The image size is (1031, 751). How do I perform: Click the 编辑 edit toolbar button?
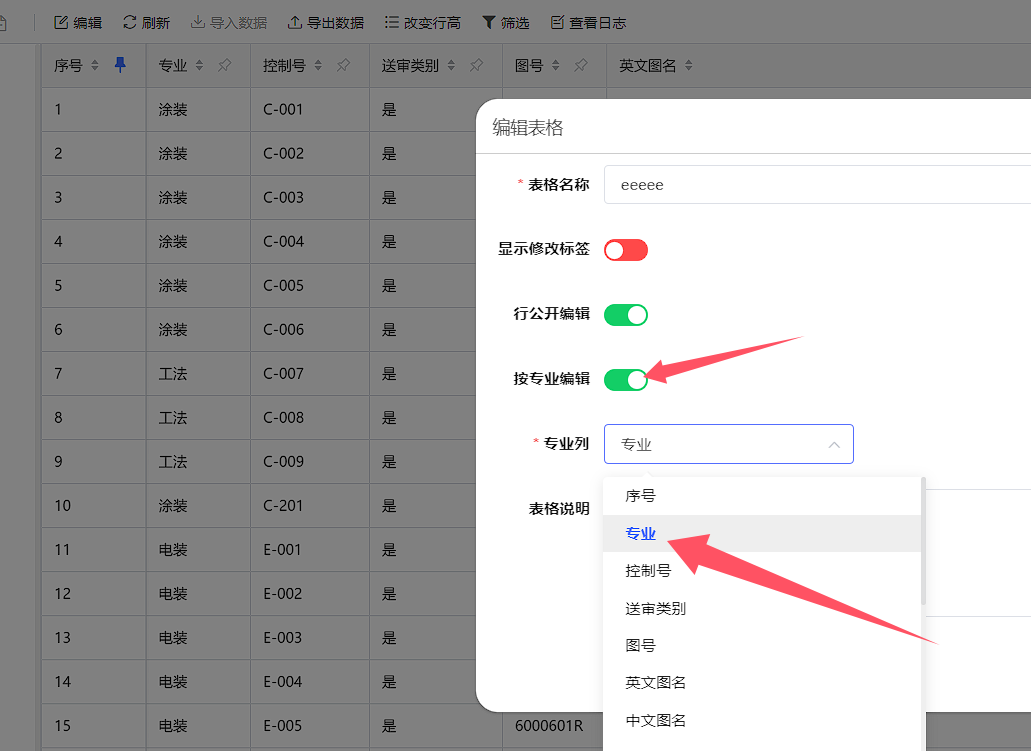coord(78,23)
